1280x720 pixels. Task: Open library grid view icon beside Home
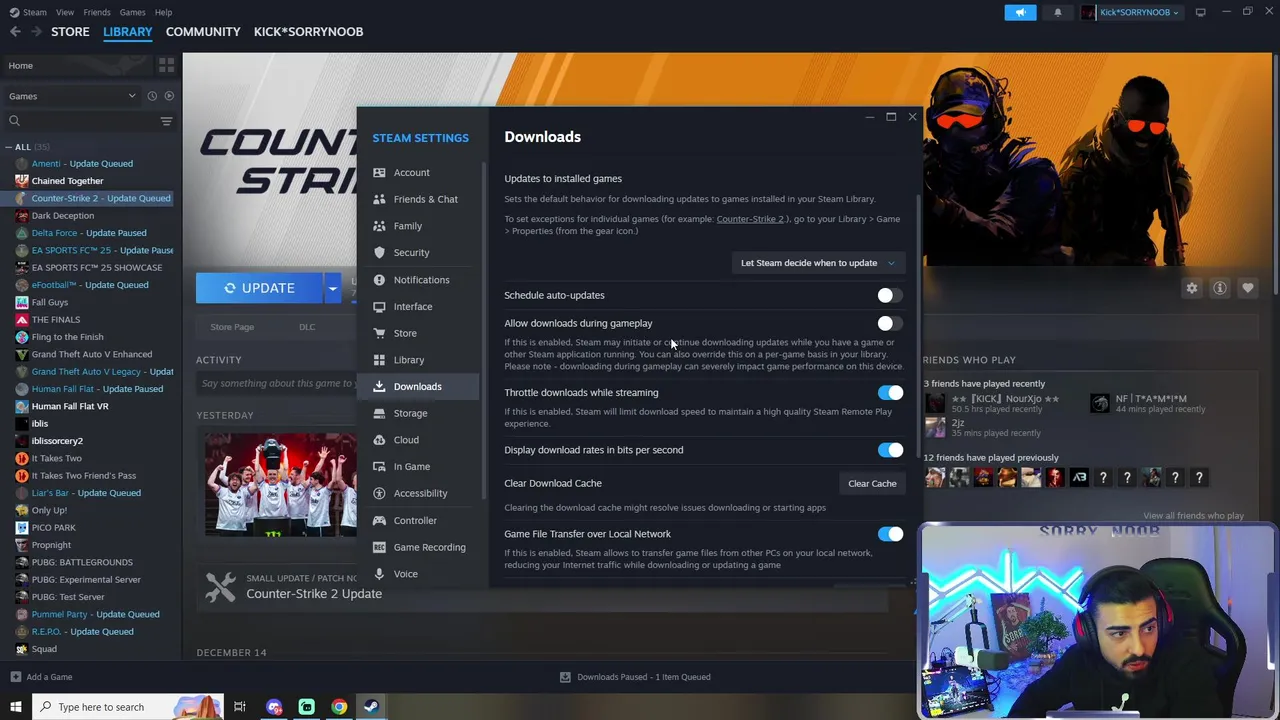pyautogui.click(x=166, y=65)
